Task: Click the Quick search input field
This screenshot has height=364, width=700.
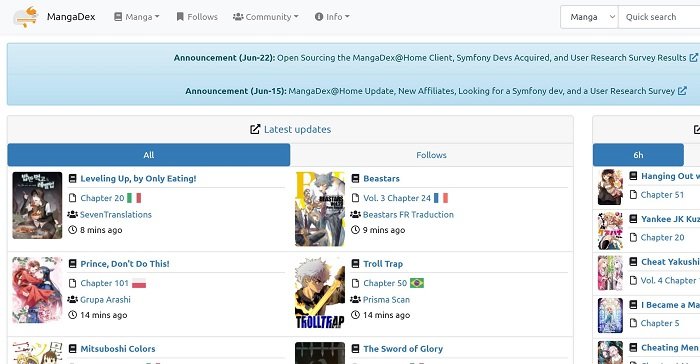Action: [x=659, y=17]
